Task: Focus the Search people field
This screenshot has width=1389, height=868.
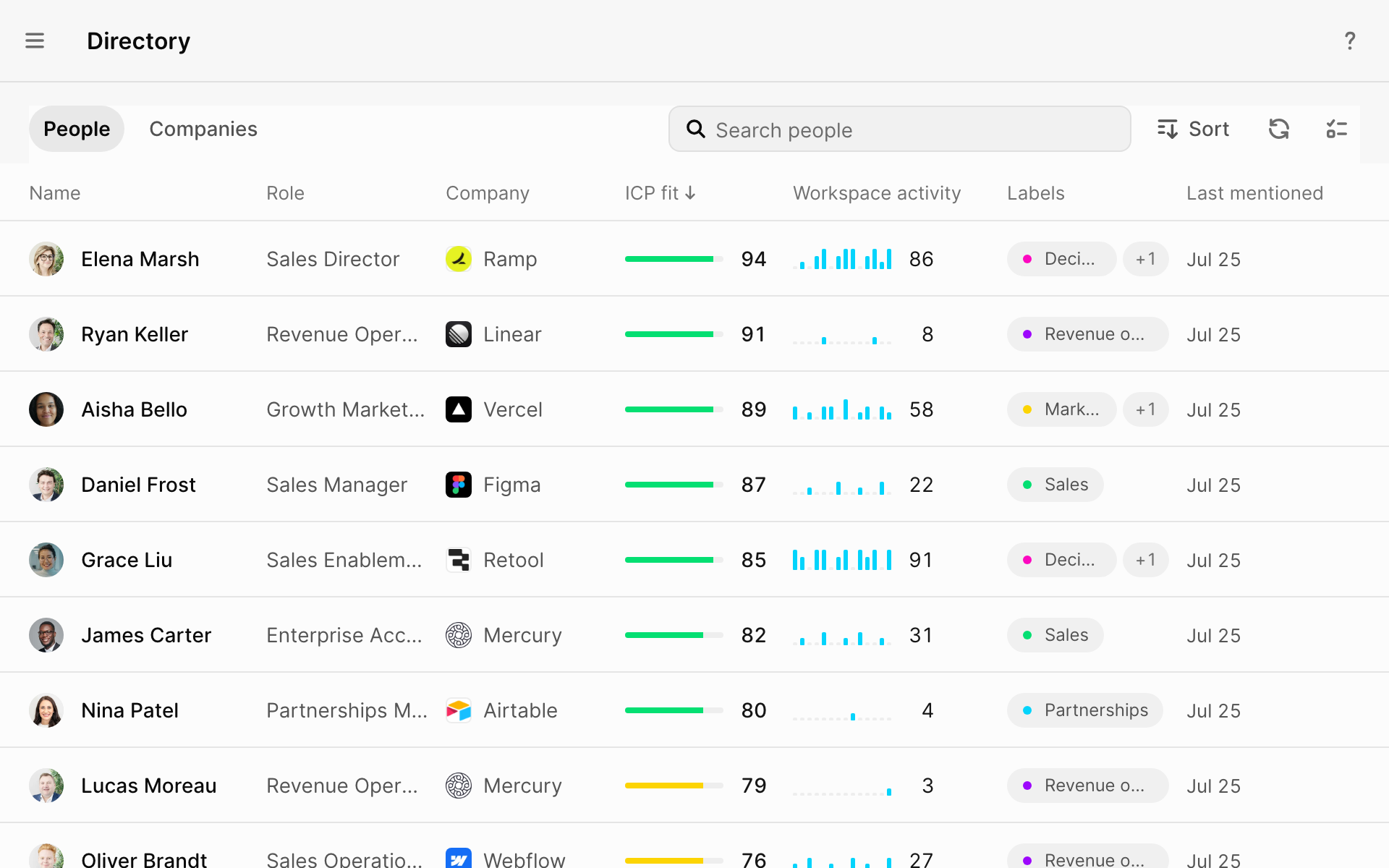Action: click(900, 129)
